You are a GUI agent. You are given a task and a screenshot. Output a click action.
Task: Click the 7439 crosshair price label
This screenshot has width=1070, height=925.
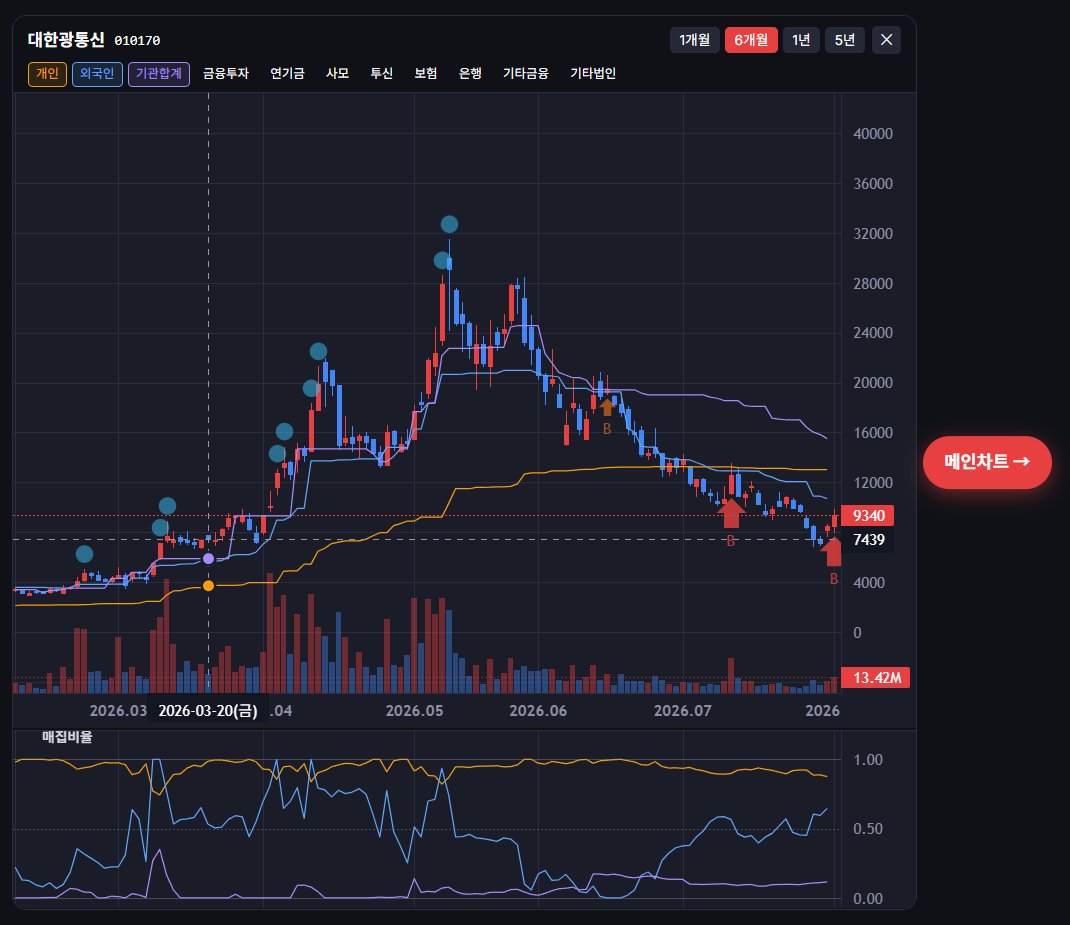(x=867, y=540)
